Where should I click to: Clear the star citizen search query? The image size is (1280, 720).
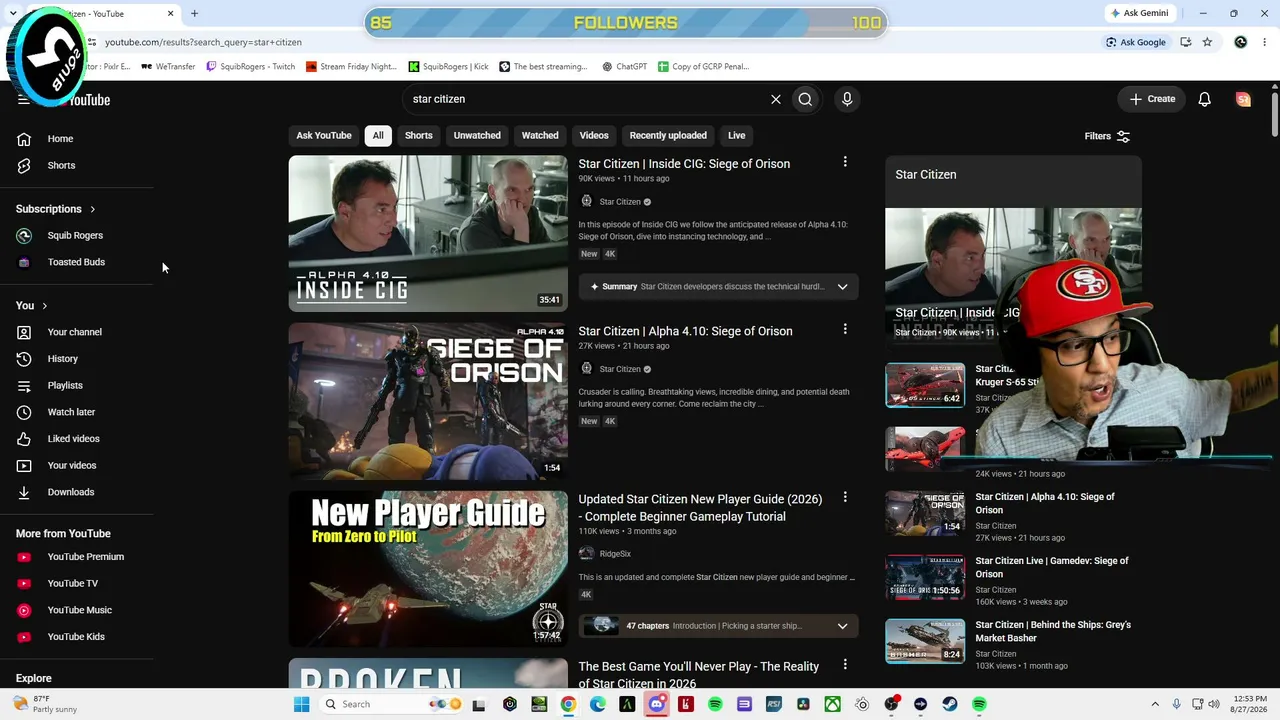click(x=775, y=99)
